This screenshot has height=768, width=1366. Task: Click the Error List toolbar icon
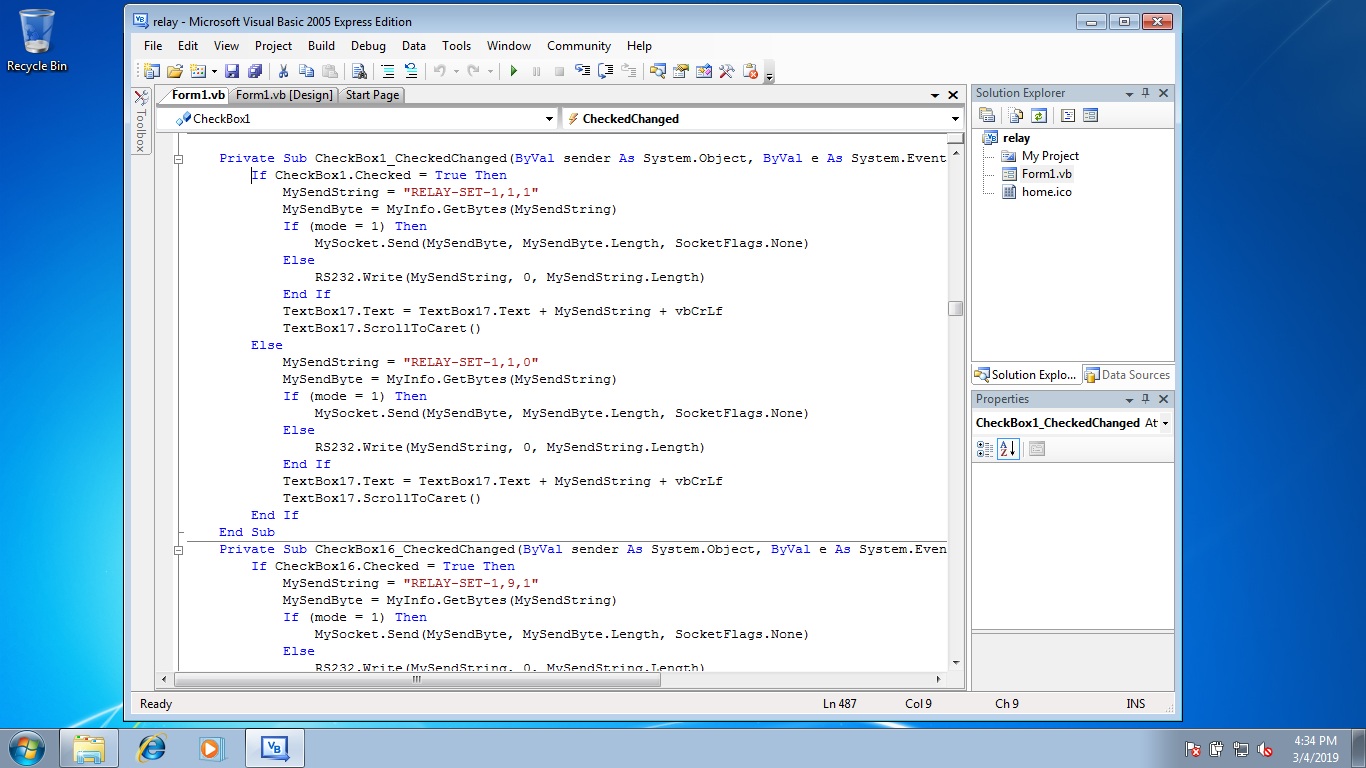point(750,71)
